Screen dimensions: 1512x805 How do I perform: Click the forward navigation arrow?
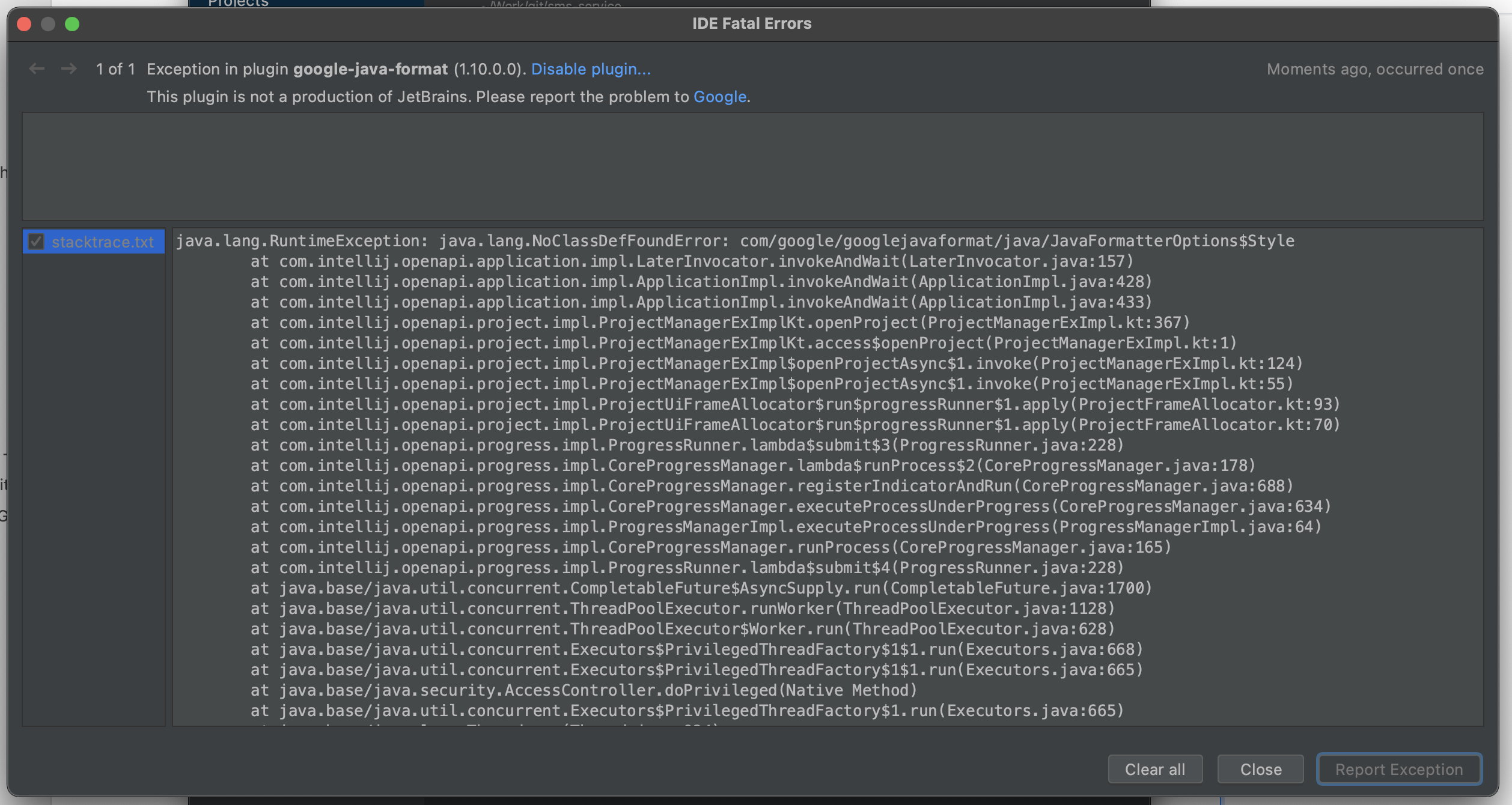coord(69,68)
